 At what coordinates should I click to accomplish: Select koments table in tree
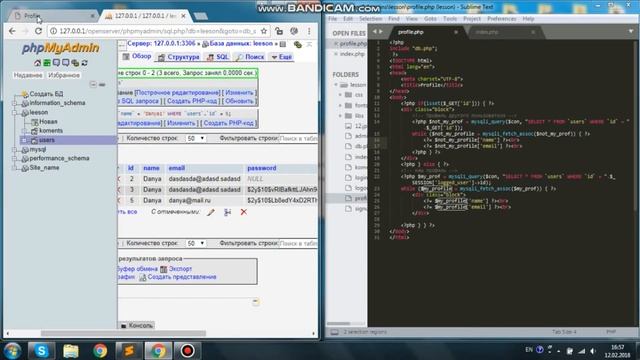(x=51, y=131)
